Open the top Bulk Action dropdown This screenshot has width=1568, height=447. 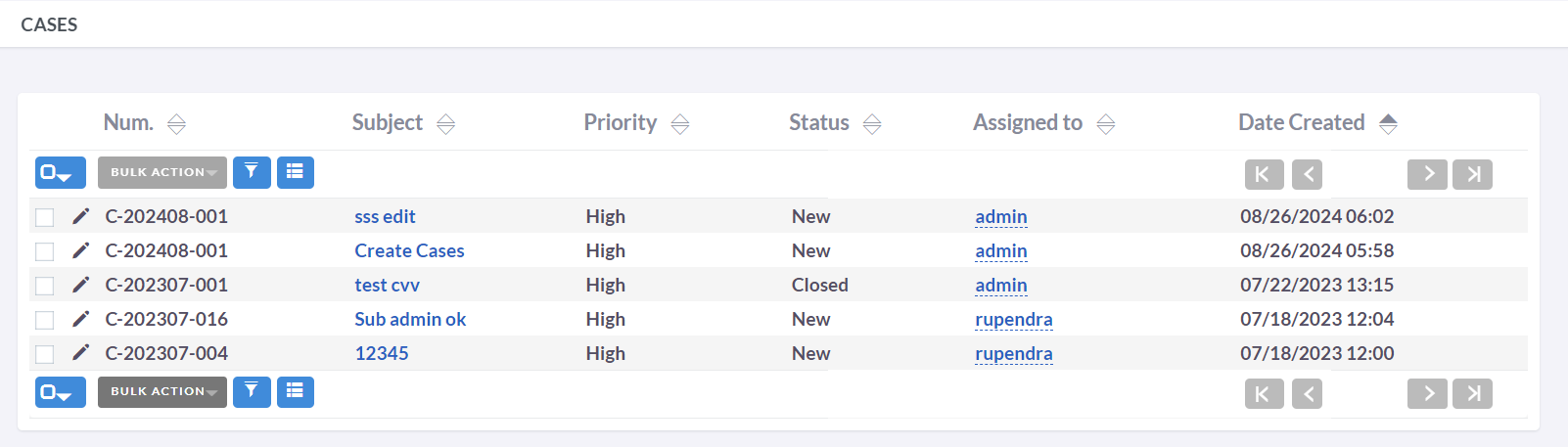click(x=162, y=172)
